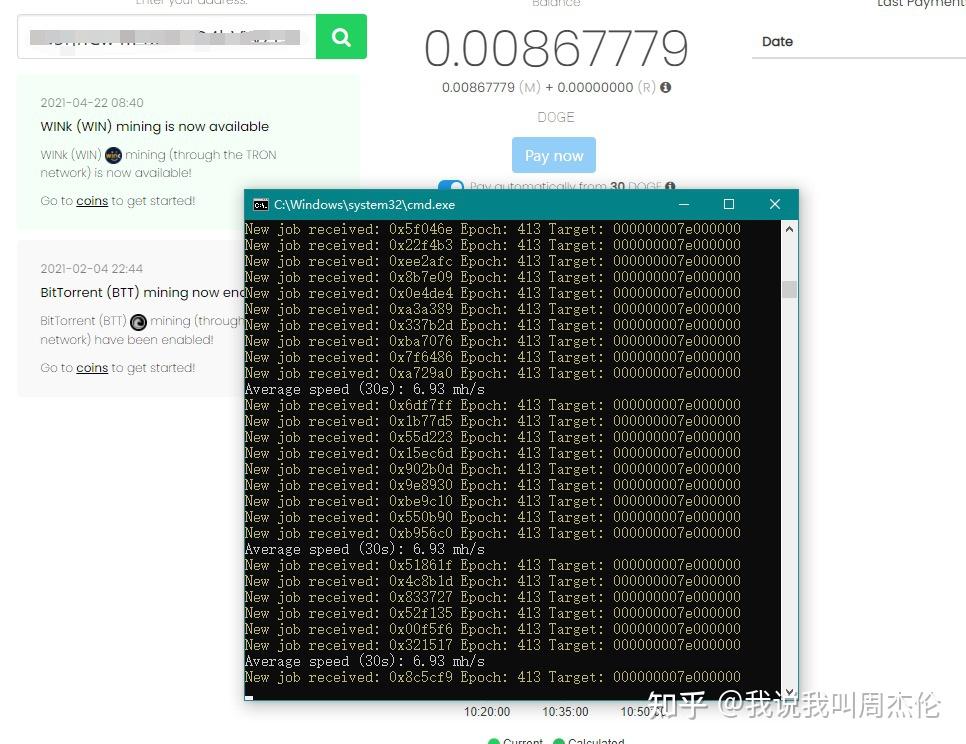Viewport: 966px width, 744px height.
Task: Click the console line with job 0x51861f
Action: (x=492, y=565)
